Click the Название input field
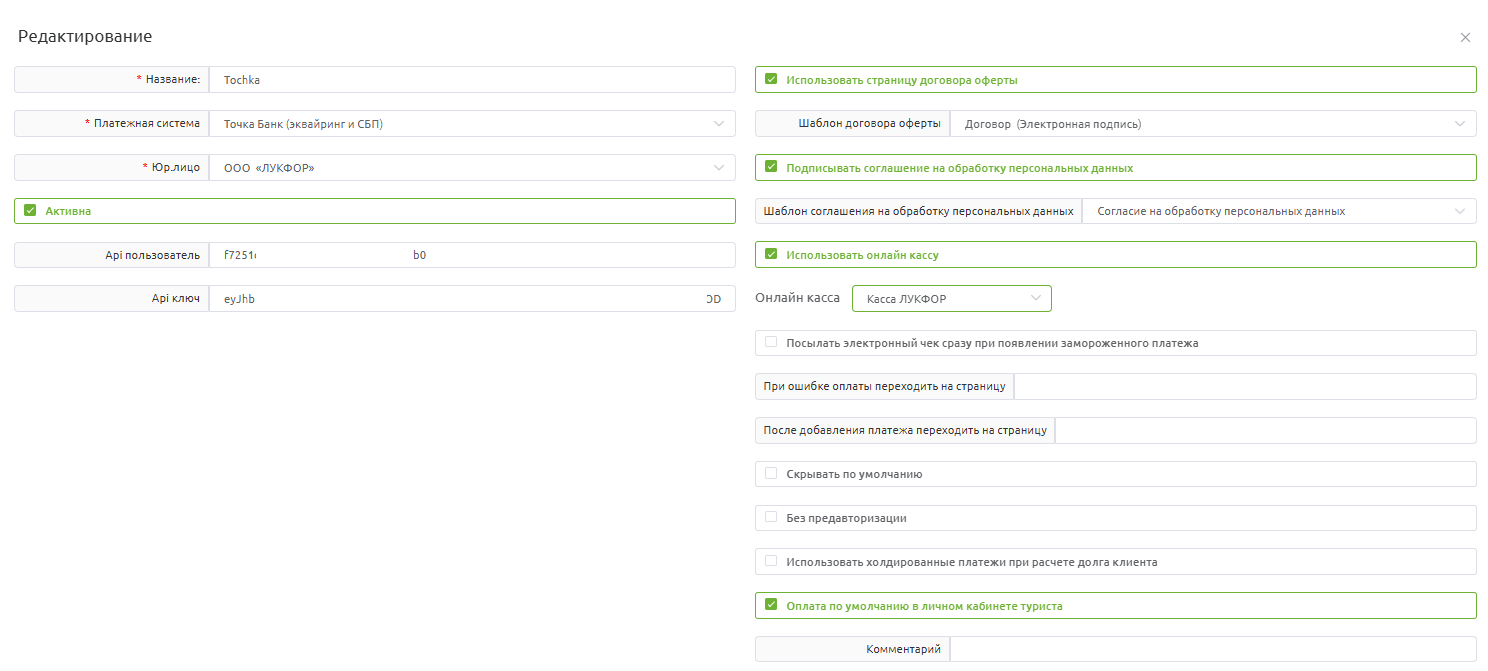The image size is (1488, 671). point(471,80)
